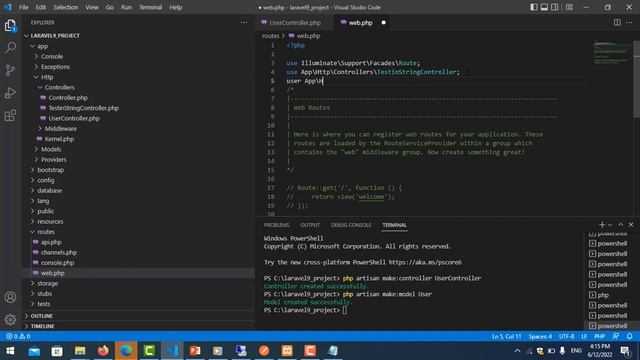Open the File menu
This screenshot has width=640, height=360.
(24, 7)
